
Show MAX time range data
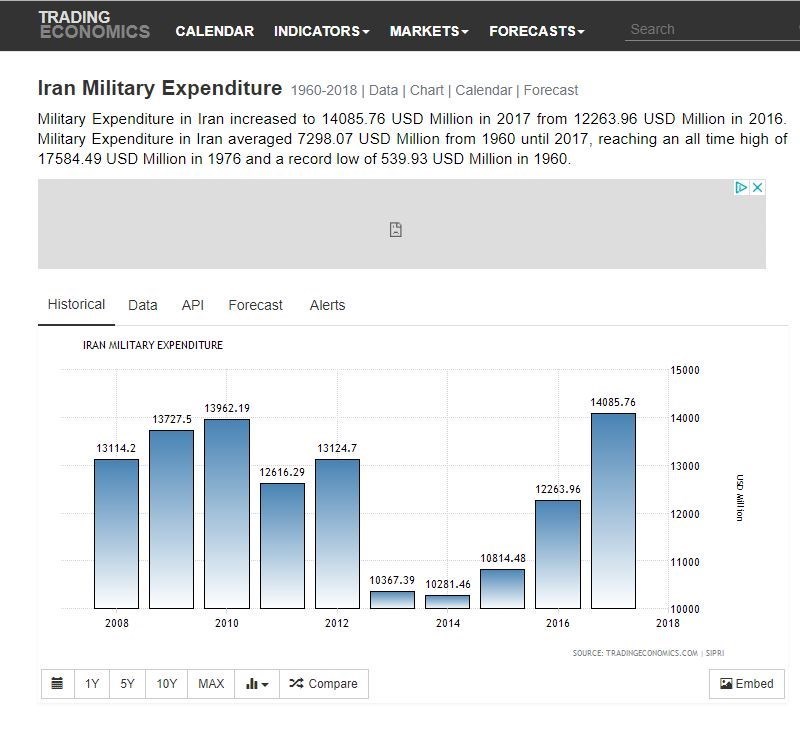(x=211, y=684)
